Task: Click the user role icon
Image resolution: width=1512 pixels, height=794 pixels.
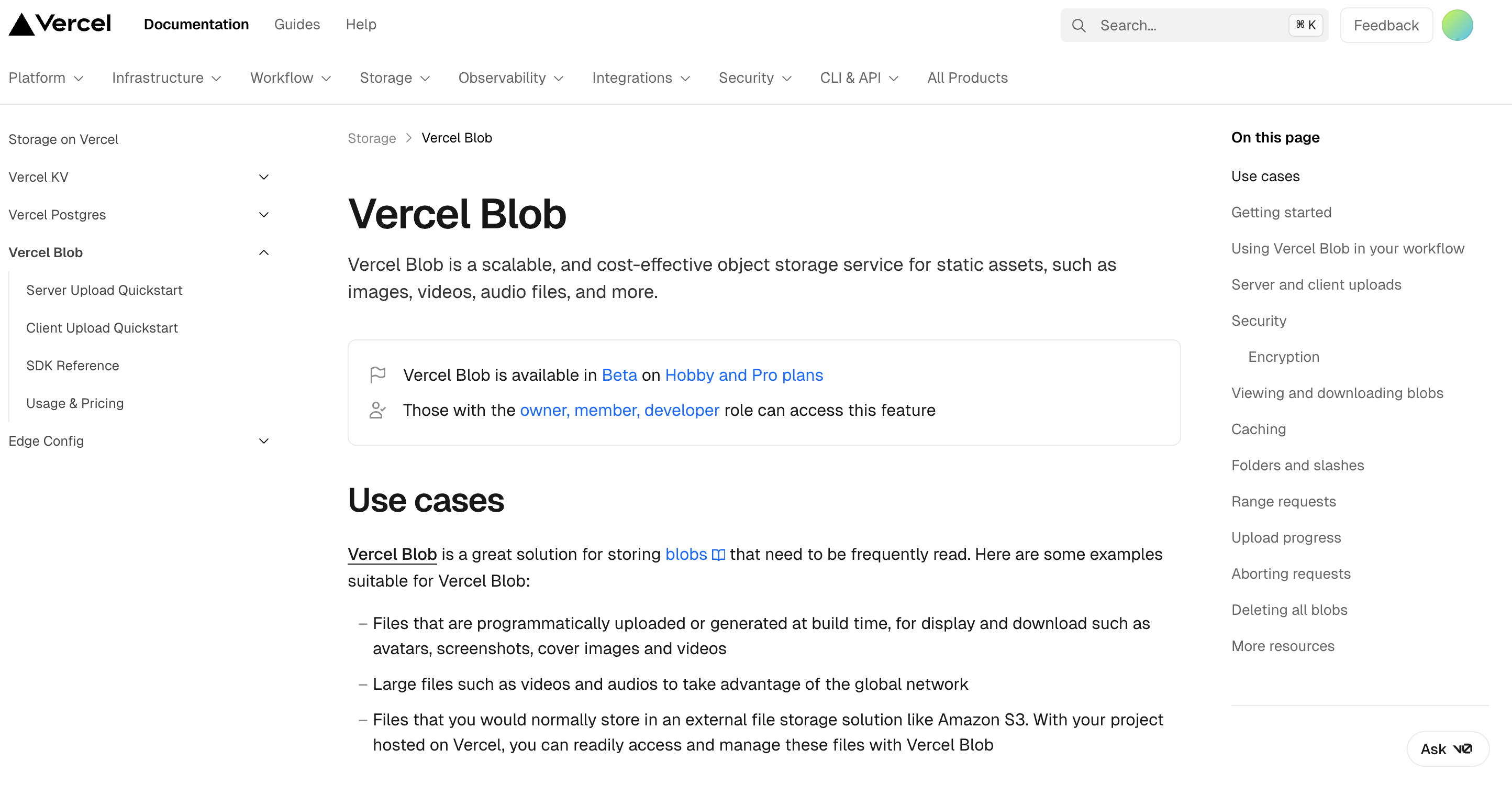Action: [377, 410]
